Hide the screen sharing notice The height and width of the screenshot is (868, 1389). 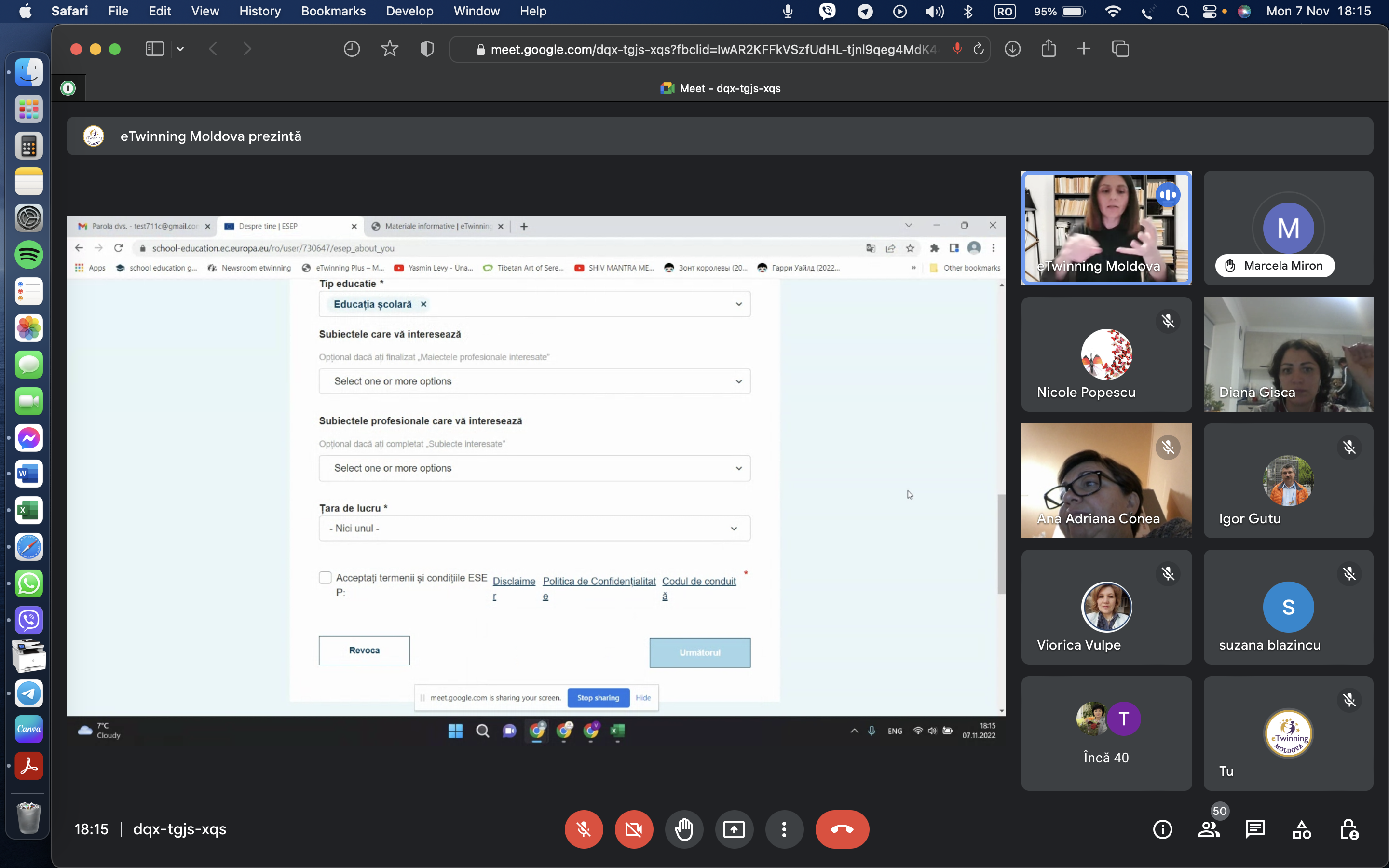pyautogui.click(x=643, y=698)
